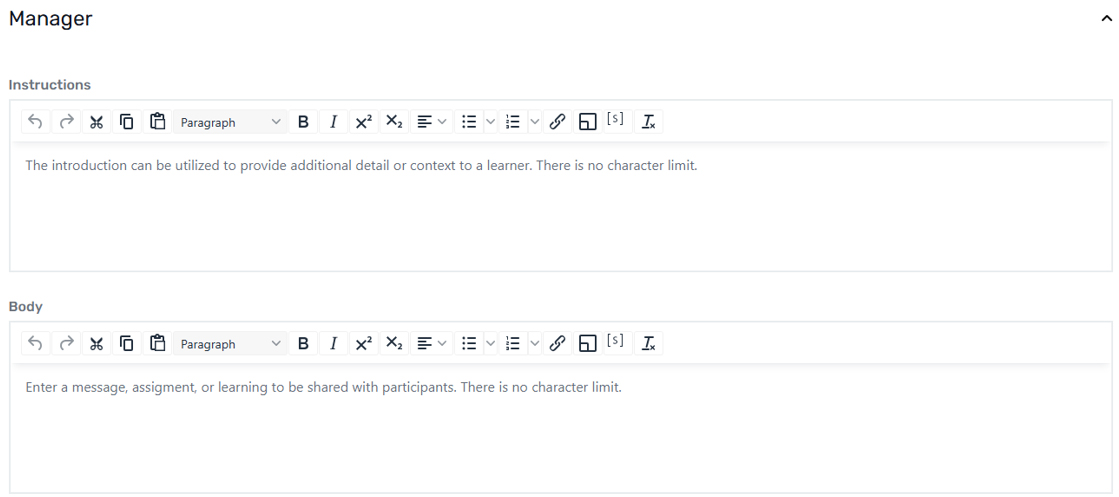Click inside the Instructions text area

[560, 215]
